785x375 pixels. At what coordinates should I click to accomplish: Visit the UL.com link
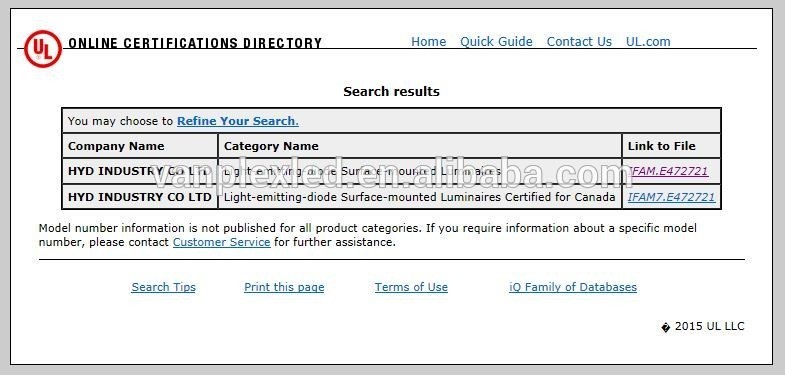[x=648, y=42]
